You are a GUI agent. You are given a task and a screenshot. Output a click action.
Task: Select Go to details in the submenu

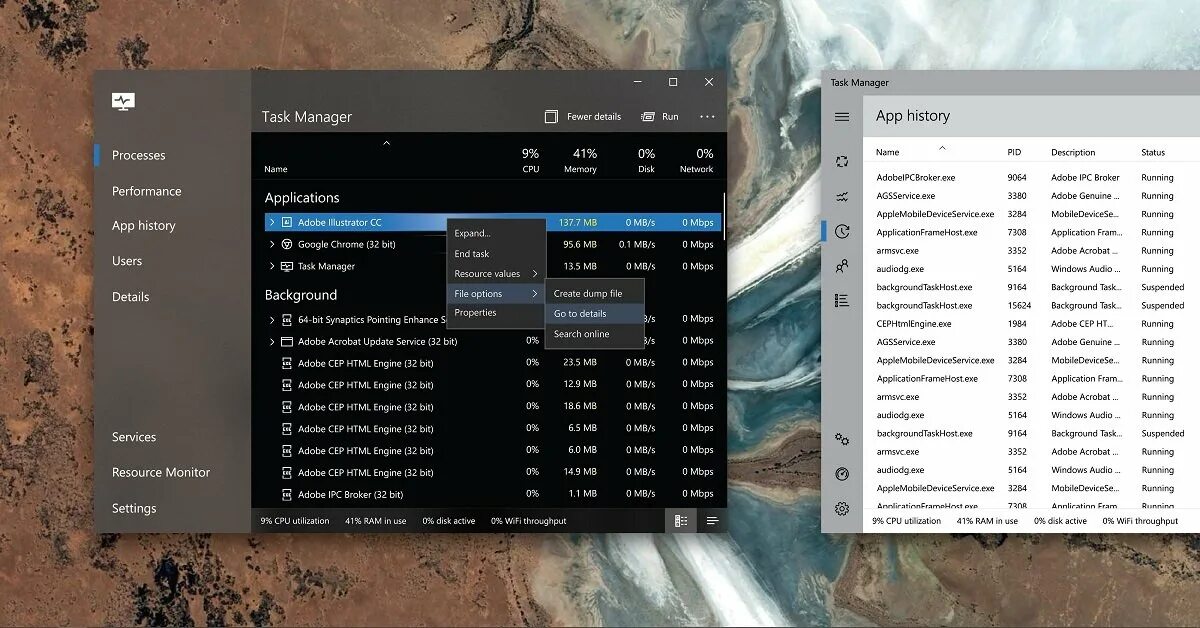594,314
